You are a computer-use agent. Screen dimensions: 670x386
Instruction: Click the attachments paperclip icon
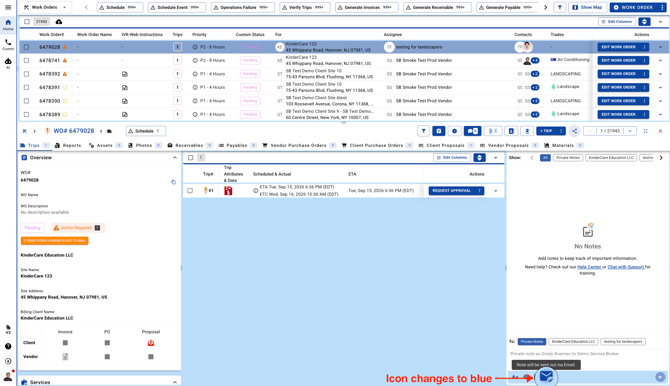[x=493, y=131]
